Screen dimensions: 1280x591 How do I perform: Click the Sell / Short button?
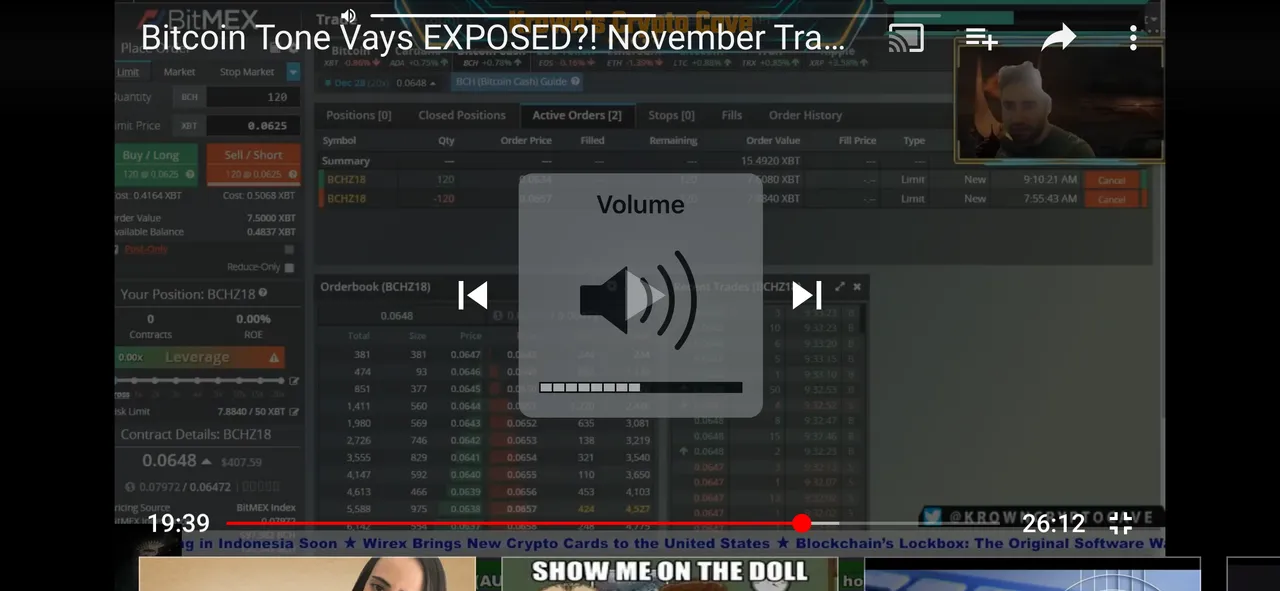click(253, 165)
